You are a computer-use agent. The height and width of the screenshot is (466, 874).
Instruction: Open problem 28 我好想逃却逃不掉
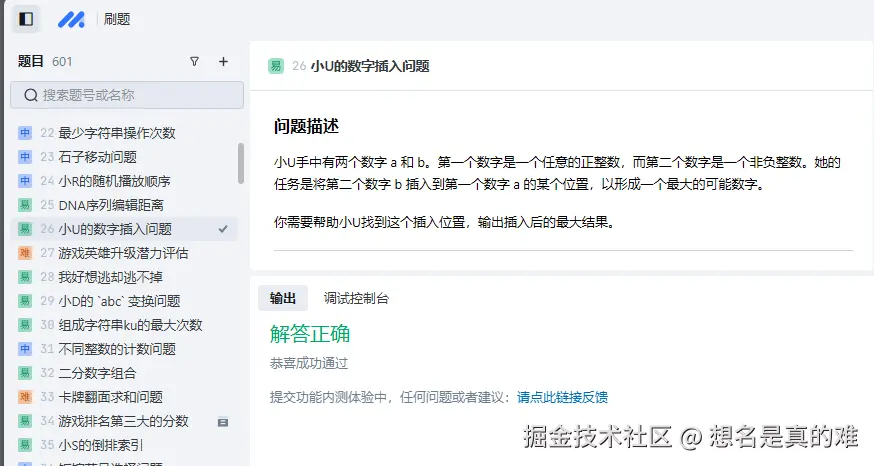point(124,276)
